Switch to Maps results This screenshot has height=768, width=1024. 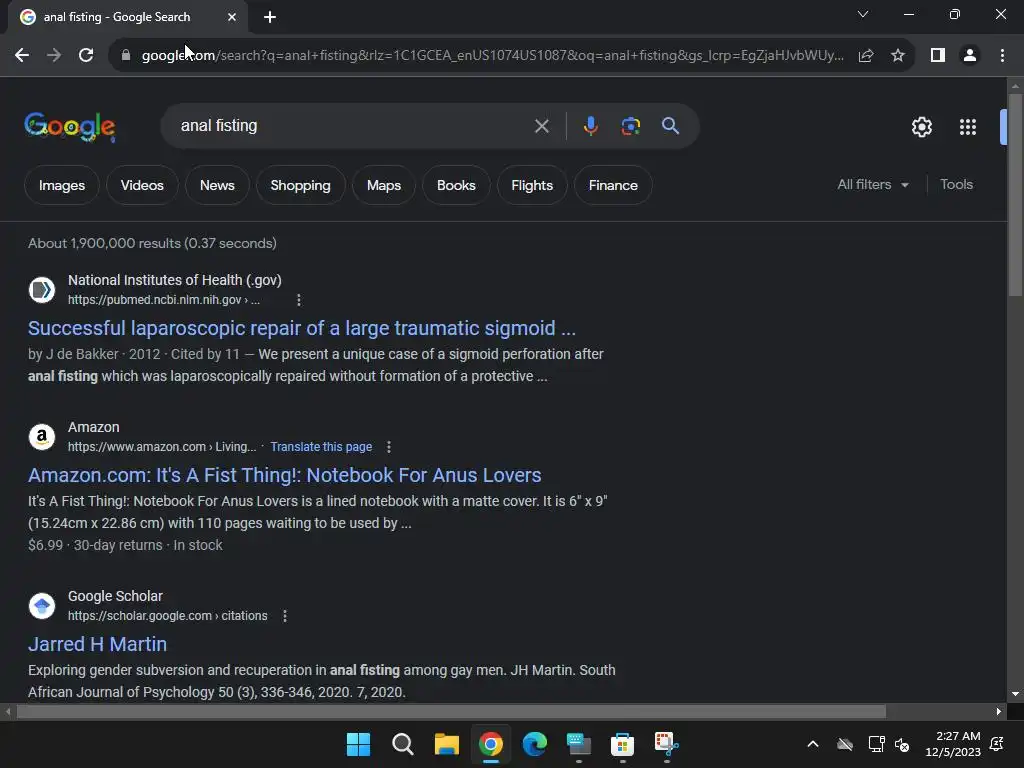[x=384, y=185]
